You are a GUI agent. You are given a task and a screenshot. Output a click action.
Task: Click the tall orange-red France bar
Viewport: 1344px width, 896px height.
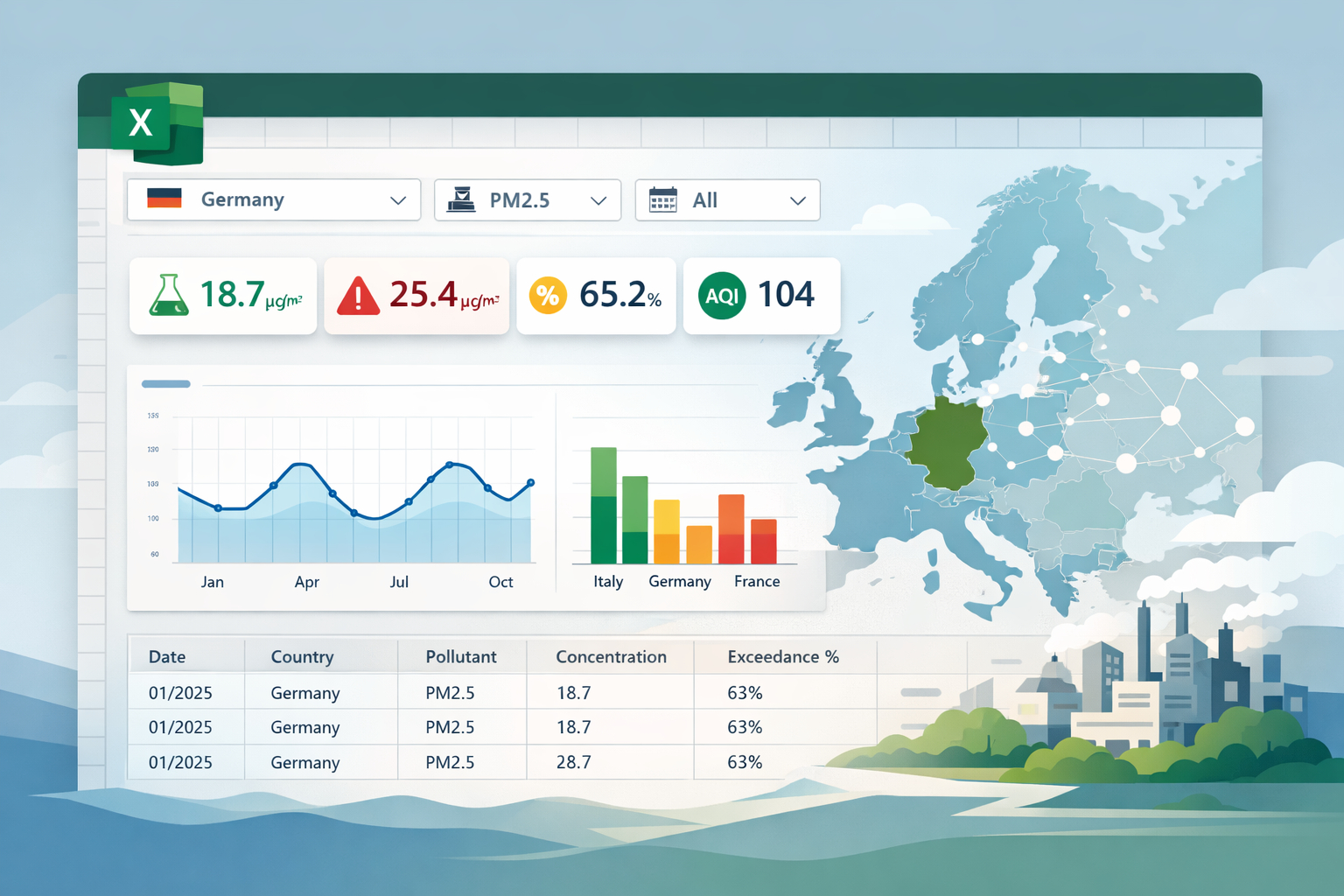click(x=731, y=528)
